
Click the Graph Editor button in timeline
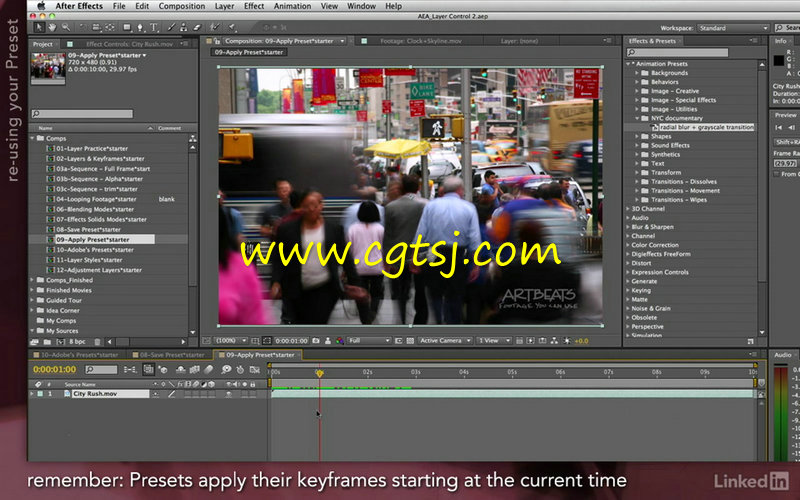[254, 369]
